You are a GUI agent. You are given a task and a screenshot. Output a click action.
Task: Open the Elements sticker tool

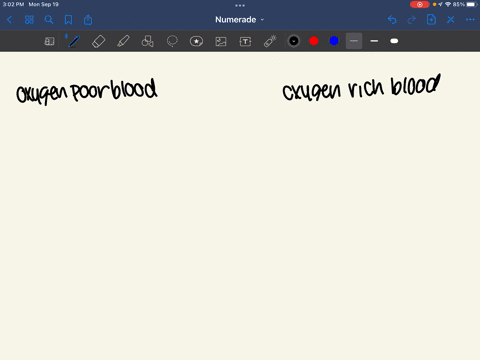(196, 41)
